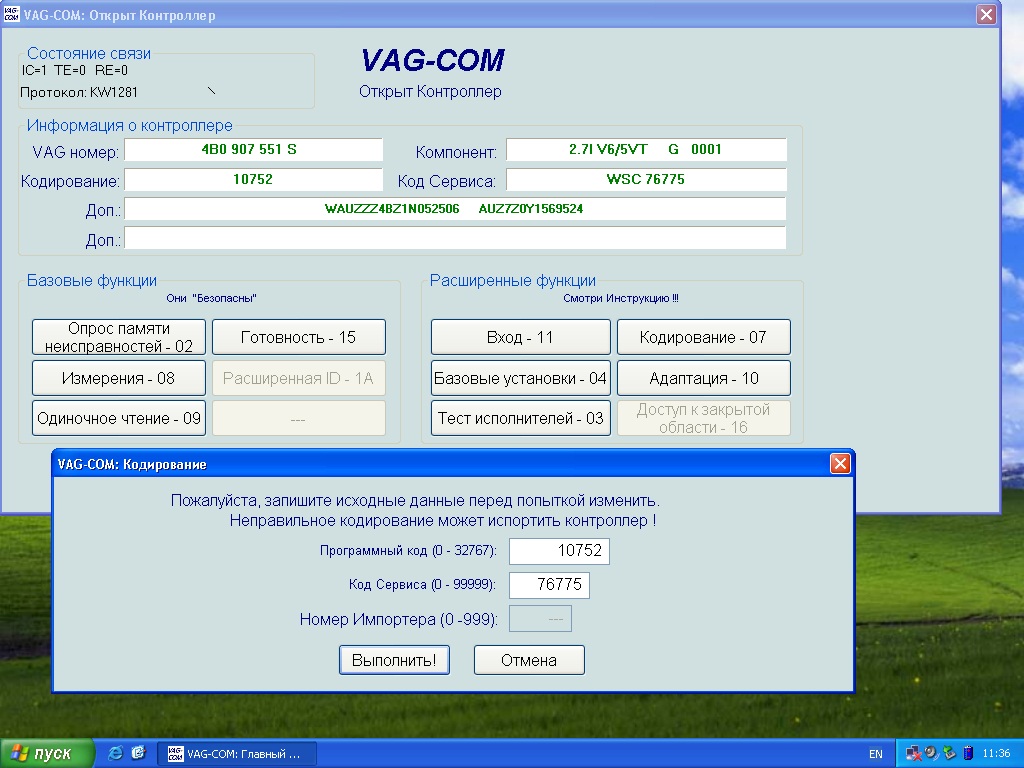The image size is (1024, 768).
Task: Click the Выполнить! button
Action: coord(394,660)
